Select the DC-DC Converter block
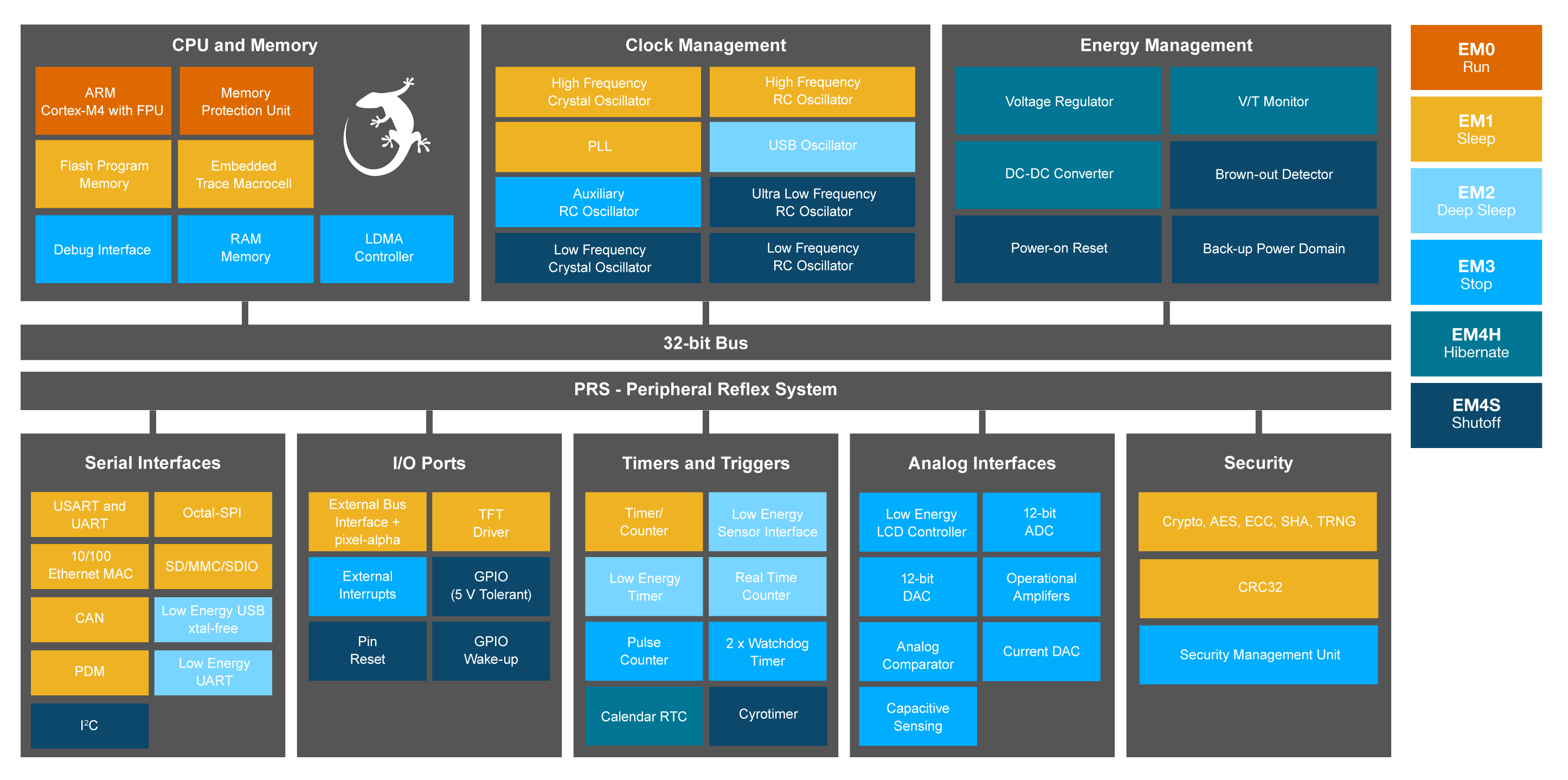Viewport: 1568px width, 780px height. (1058, 174)
